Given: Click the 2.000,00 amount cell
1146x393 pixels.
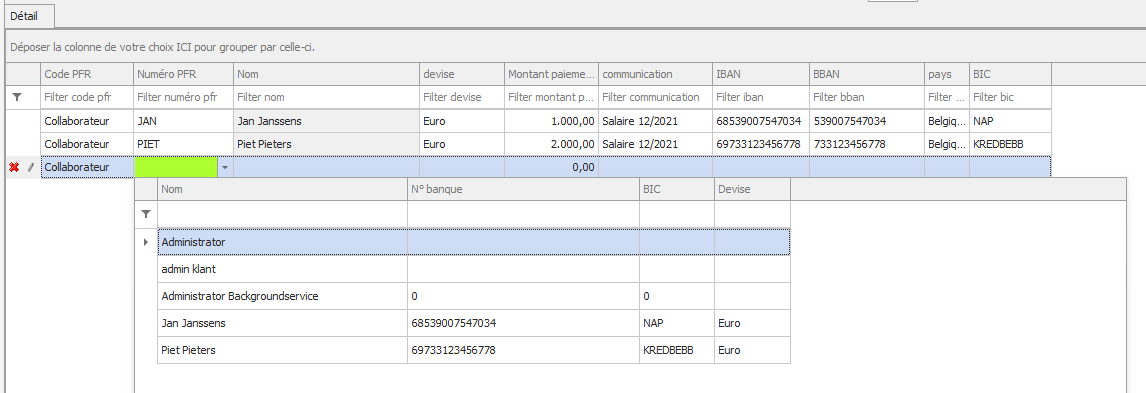Looking at the screenshot, I should point(551,145).
